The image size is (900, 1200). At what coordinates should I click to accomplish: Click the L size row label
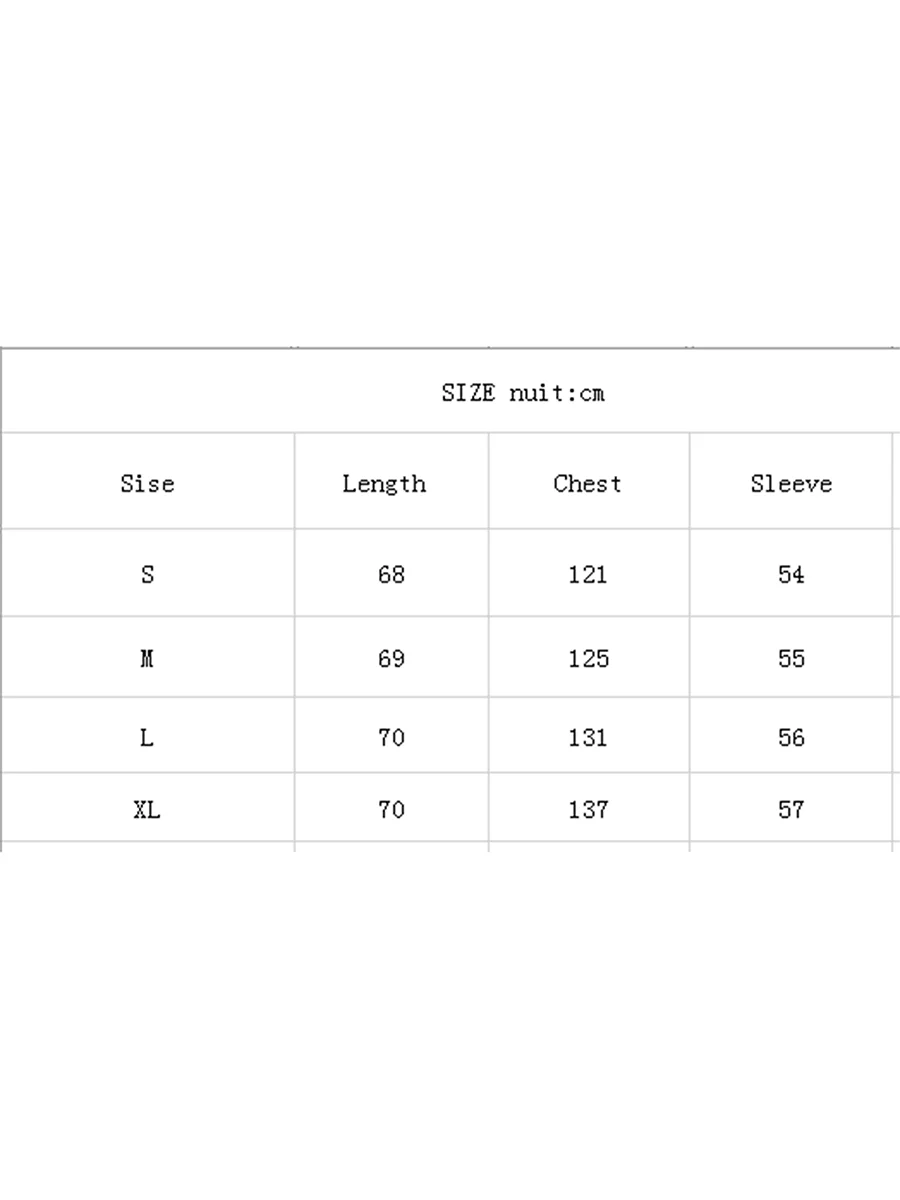click(147, 738)
